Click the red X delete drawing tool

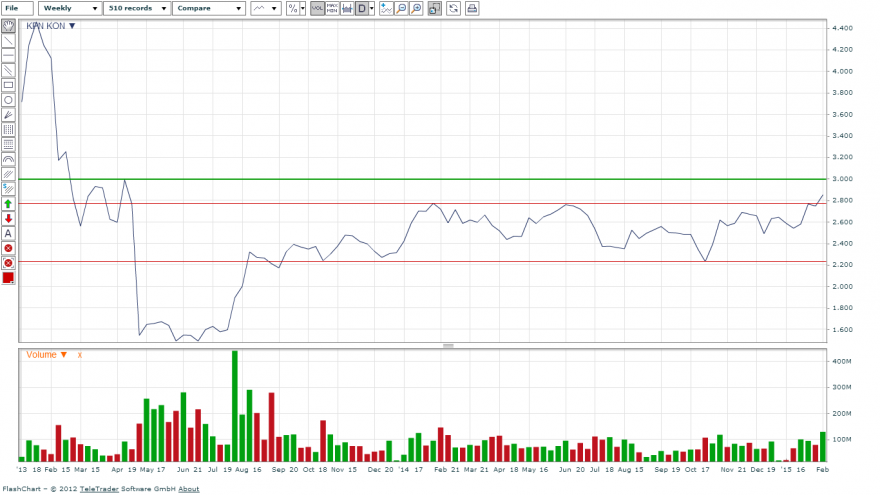pos(8,248)
